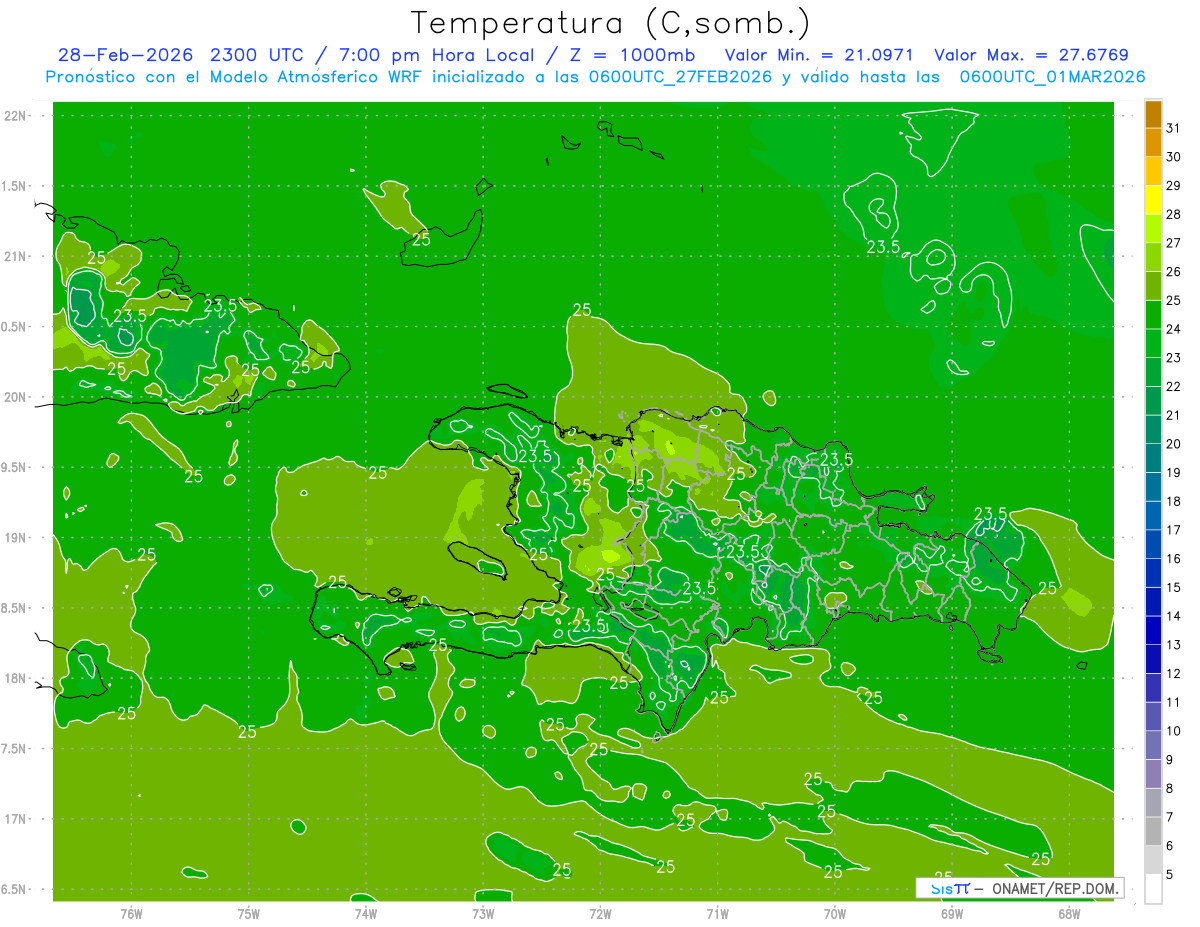Screen dimensions: 1200x927
Task: Click the '22N' latitude axis label
Action: coord(15,116)
